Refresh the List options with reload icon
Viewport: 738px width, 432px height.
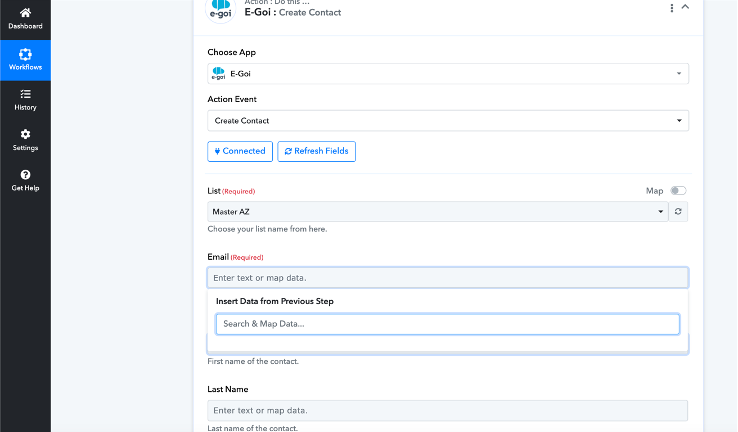pyautogui.click(x=678, y=212)
